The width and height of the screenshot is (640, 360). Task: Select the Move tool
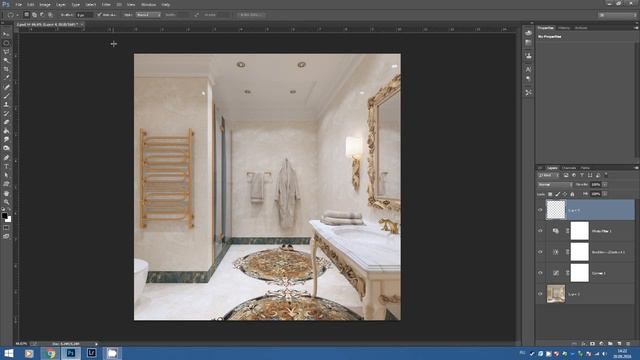click(x=6, y=34)
